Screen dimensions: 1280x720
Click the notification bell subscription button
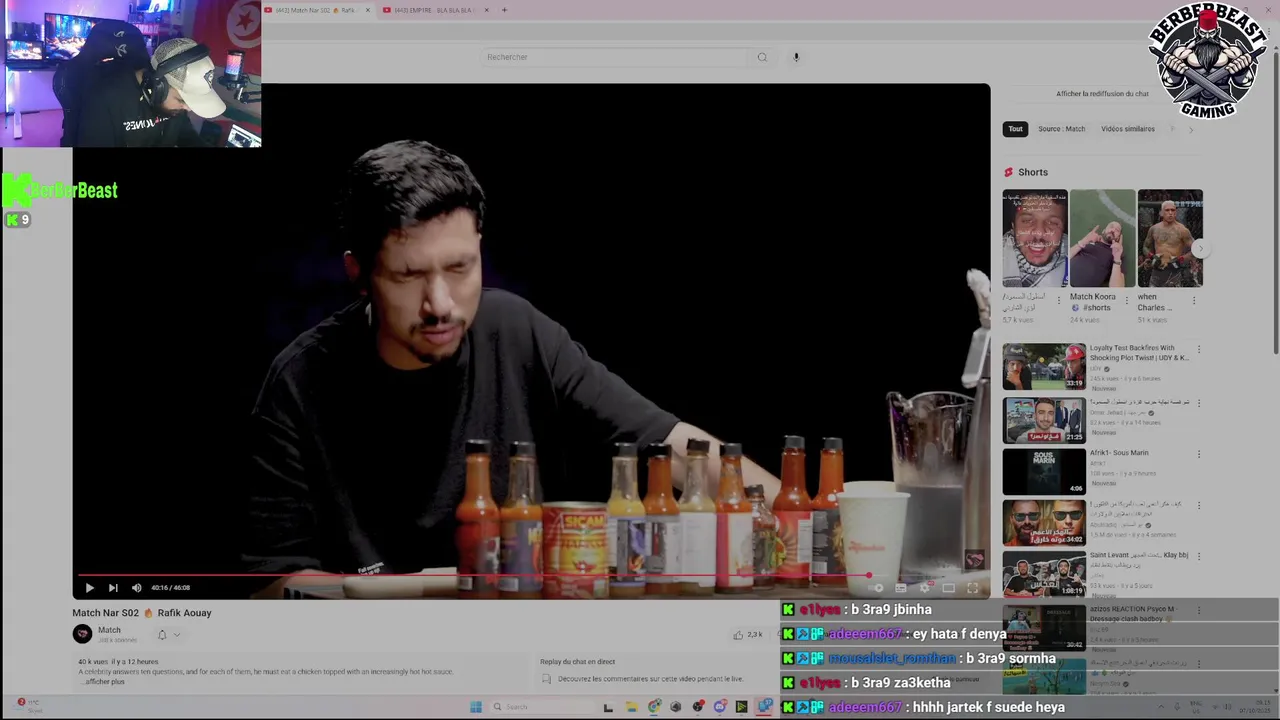(x=162, y=635)
